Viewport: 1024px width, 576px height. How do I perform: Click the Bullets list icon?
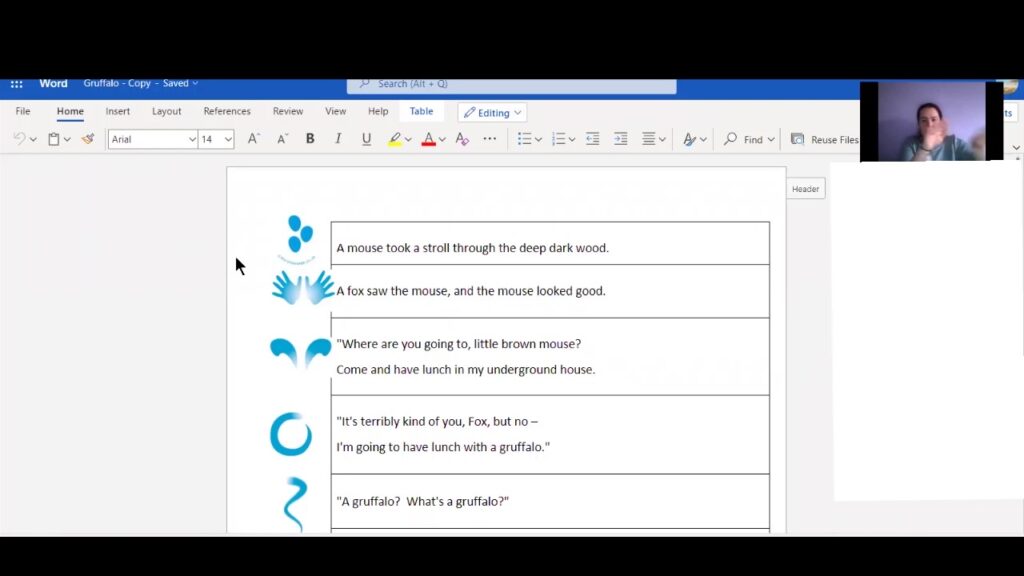[x=524, y=138]
